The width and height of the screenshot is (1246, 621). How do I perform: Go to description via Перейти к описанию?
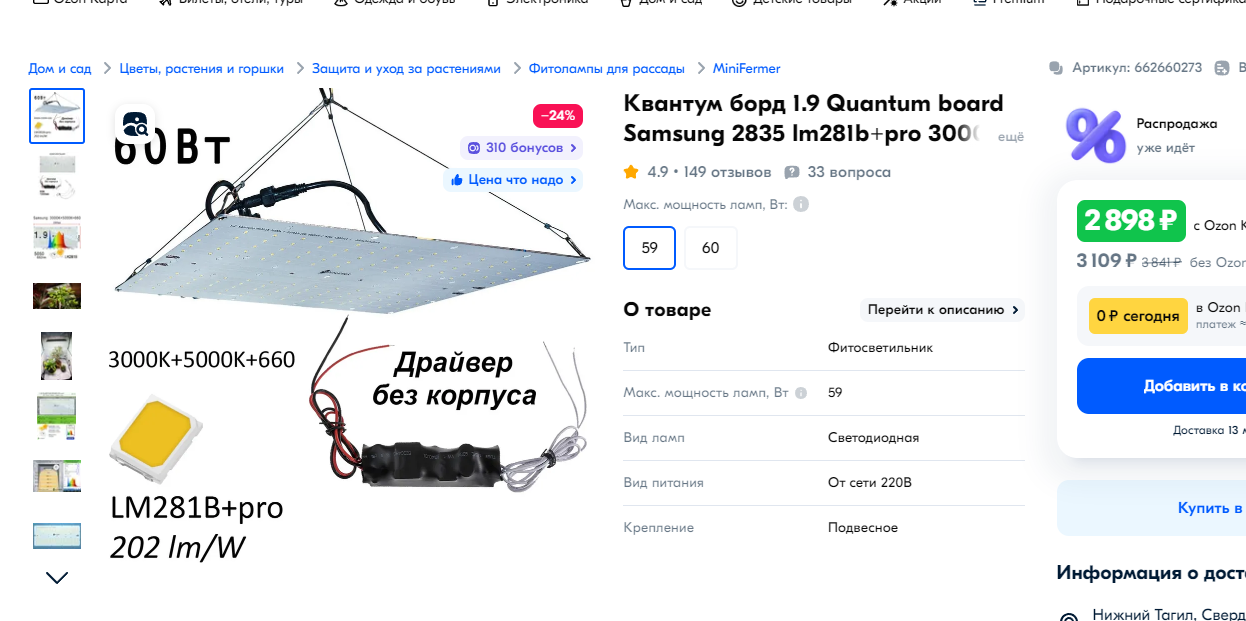coord(943,310)
